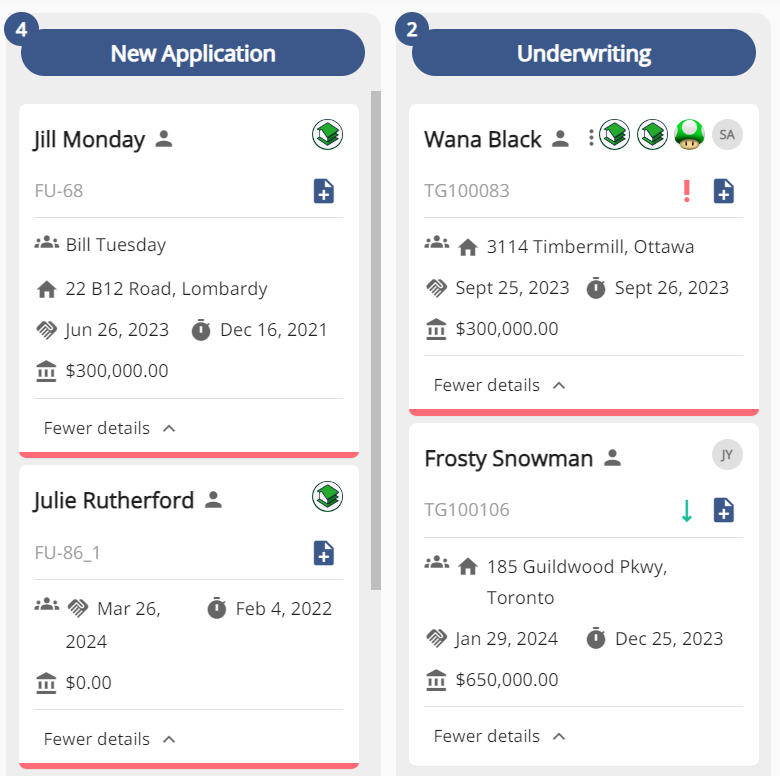Select the Underwriting column header

coord(584,53)
